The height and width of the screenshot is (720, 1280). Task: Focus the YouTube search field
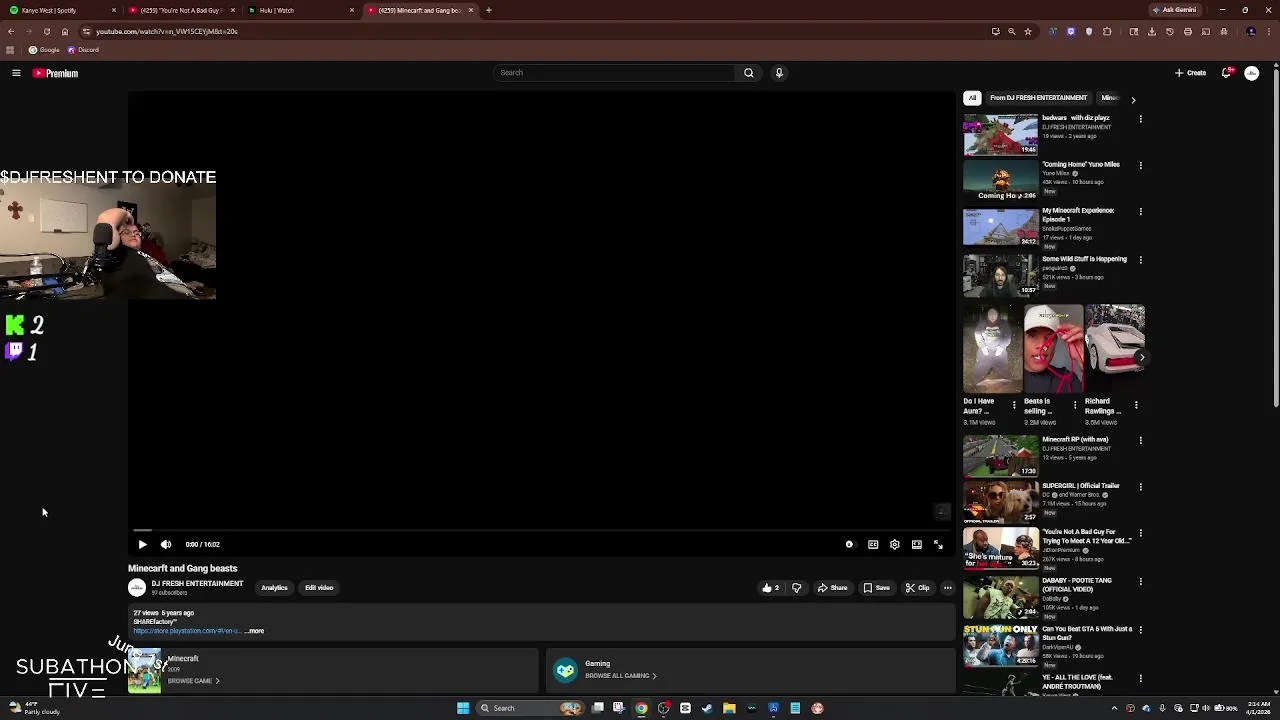tap(615, 73)
